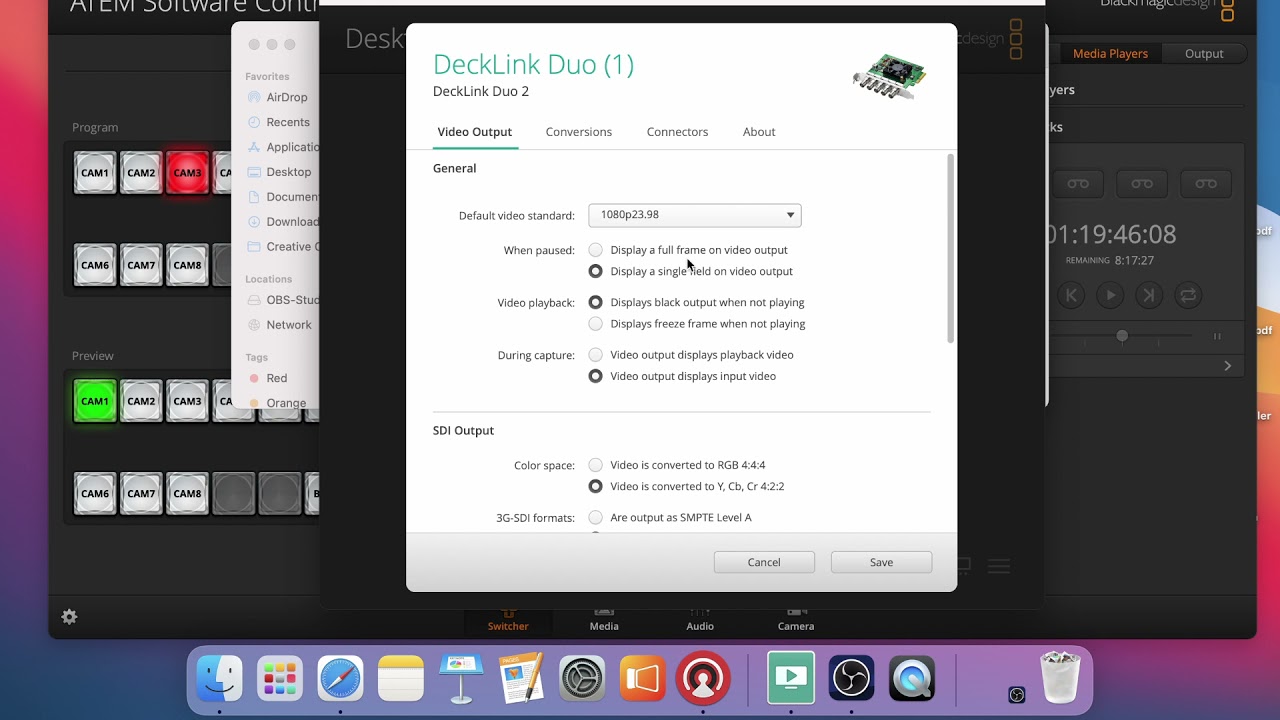Open the About tab

tap(759, 132)
